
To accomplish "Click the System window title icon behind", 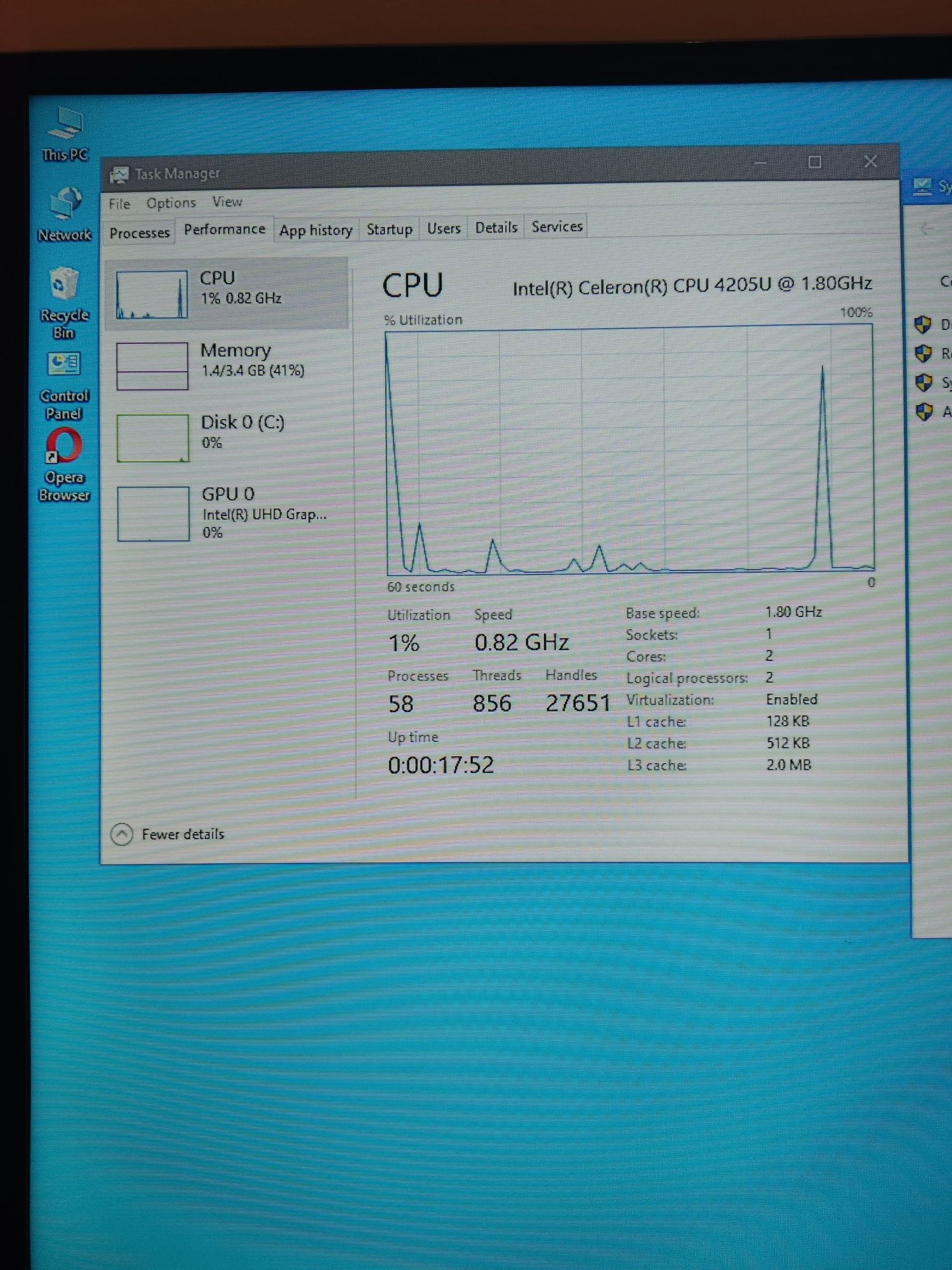I will pos(922,186).
